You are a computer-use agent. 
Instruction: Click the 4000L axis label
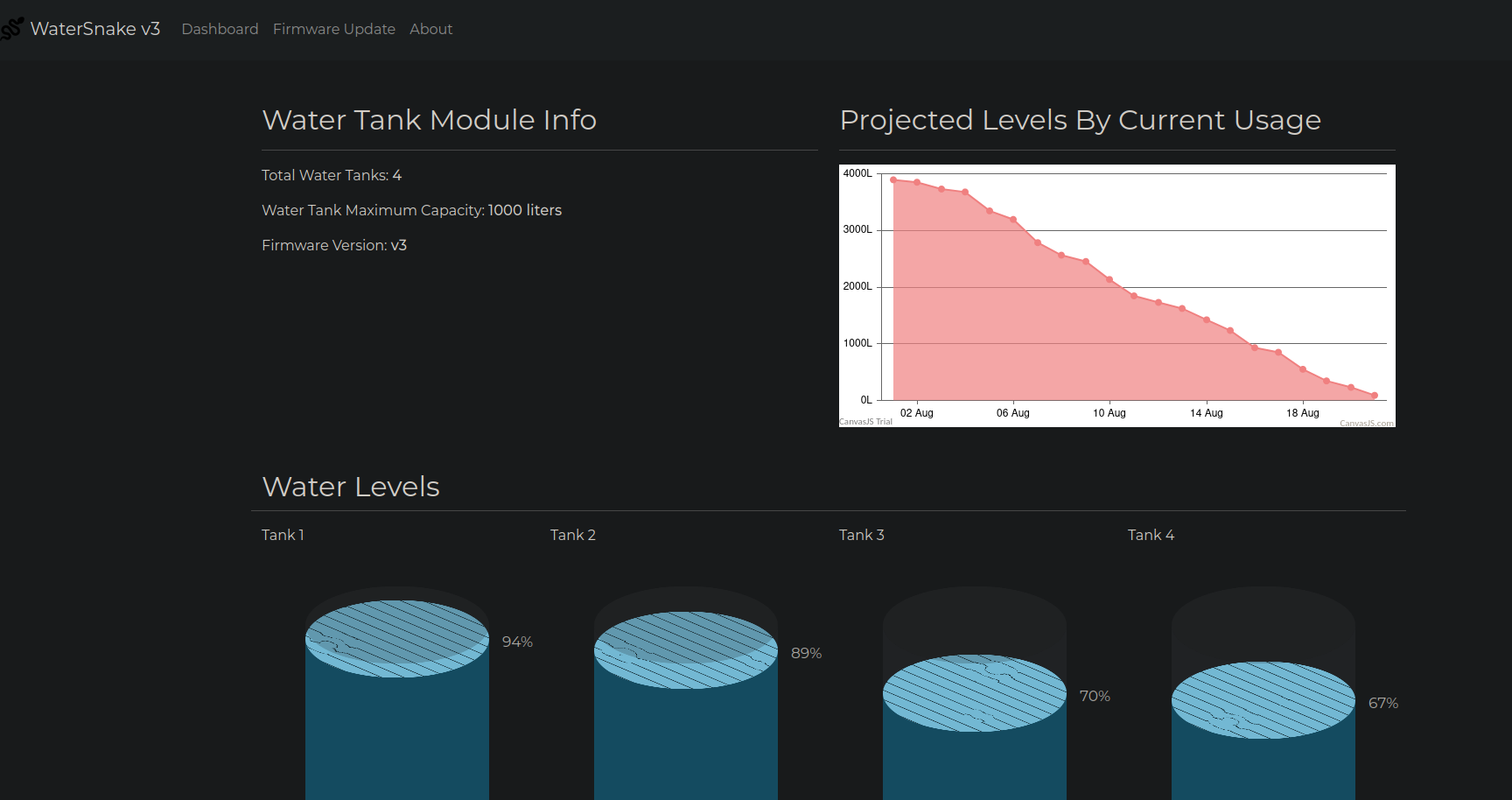click(x=857, y=173)
